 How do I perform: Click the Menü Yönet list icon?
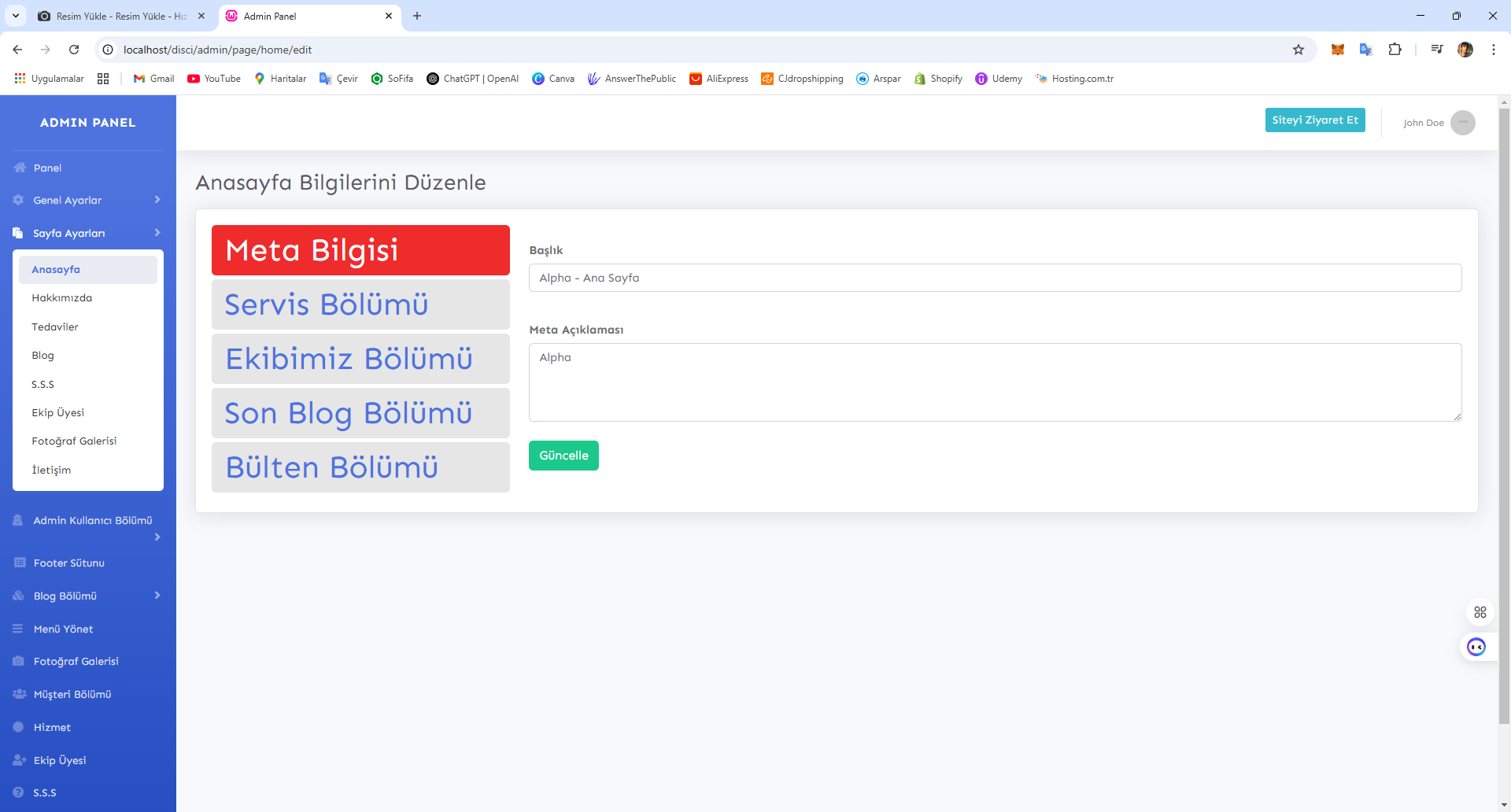18,629
